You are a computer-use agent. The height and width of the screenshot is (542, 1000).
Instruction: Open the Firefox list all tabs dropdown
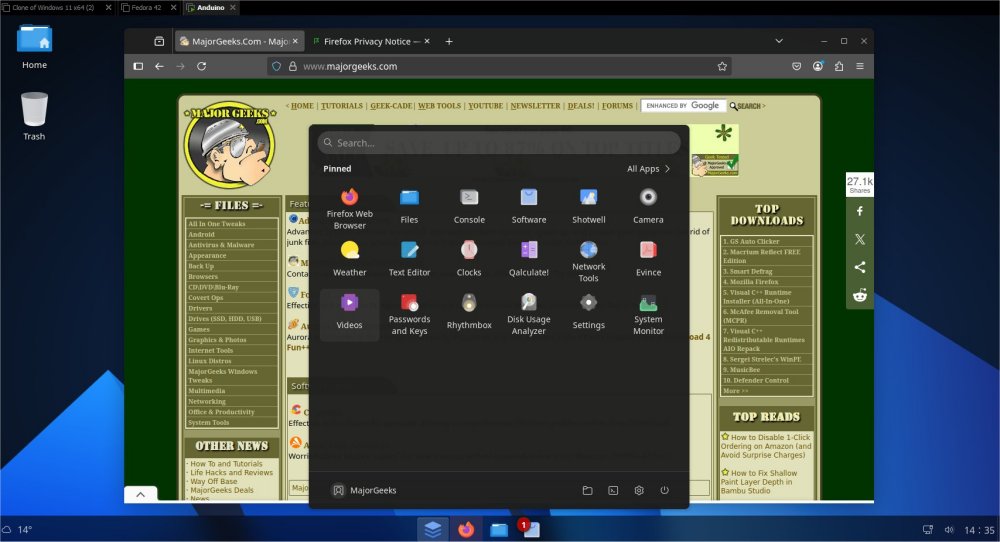coord(779,41)
